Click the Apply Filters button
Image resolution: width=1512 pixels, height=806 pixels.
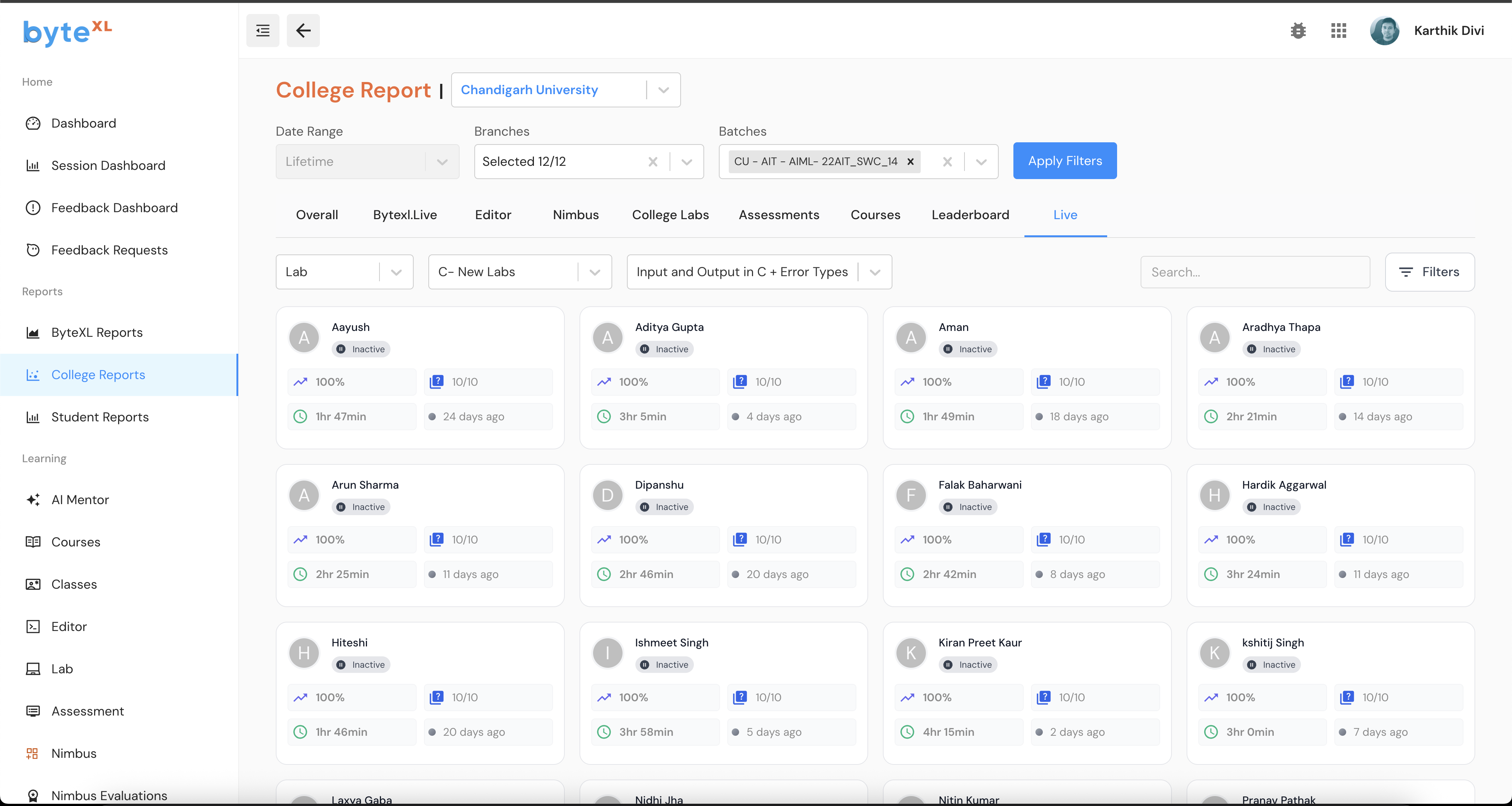(x=1064, y=161)
